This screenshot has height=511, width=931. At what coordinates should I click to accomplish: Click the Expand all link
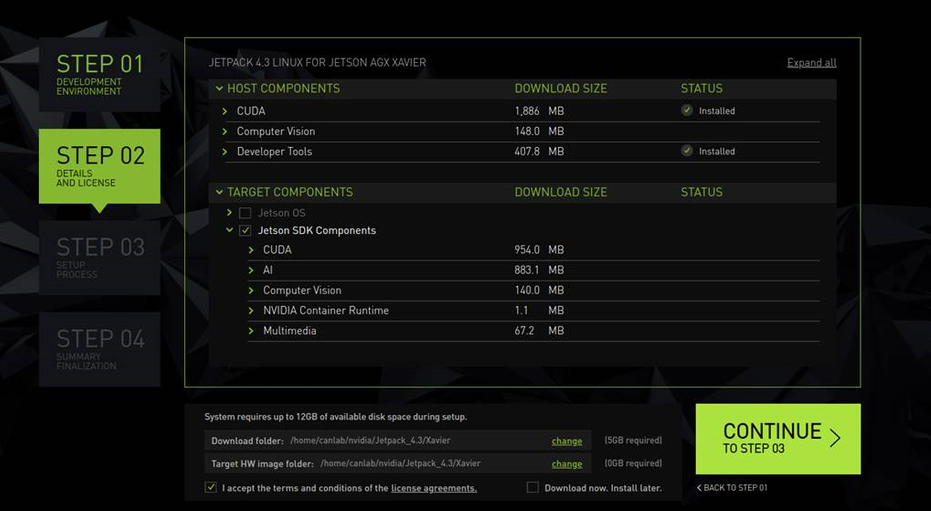point(812,62)
